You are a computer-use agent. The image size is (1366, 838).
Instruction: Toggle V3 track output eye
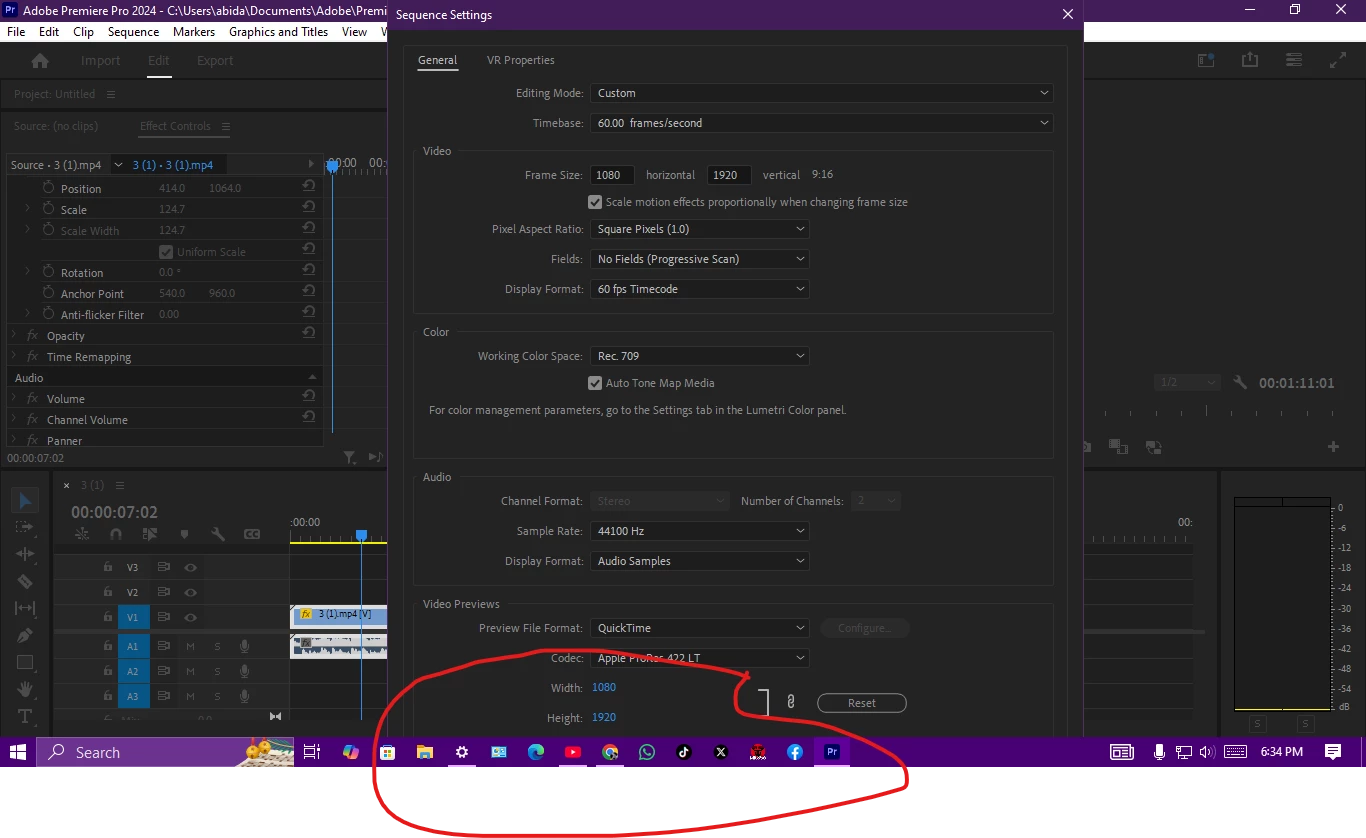(x=190, y=567)
